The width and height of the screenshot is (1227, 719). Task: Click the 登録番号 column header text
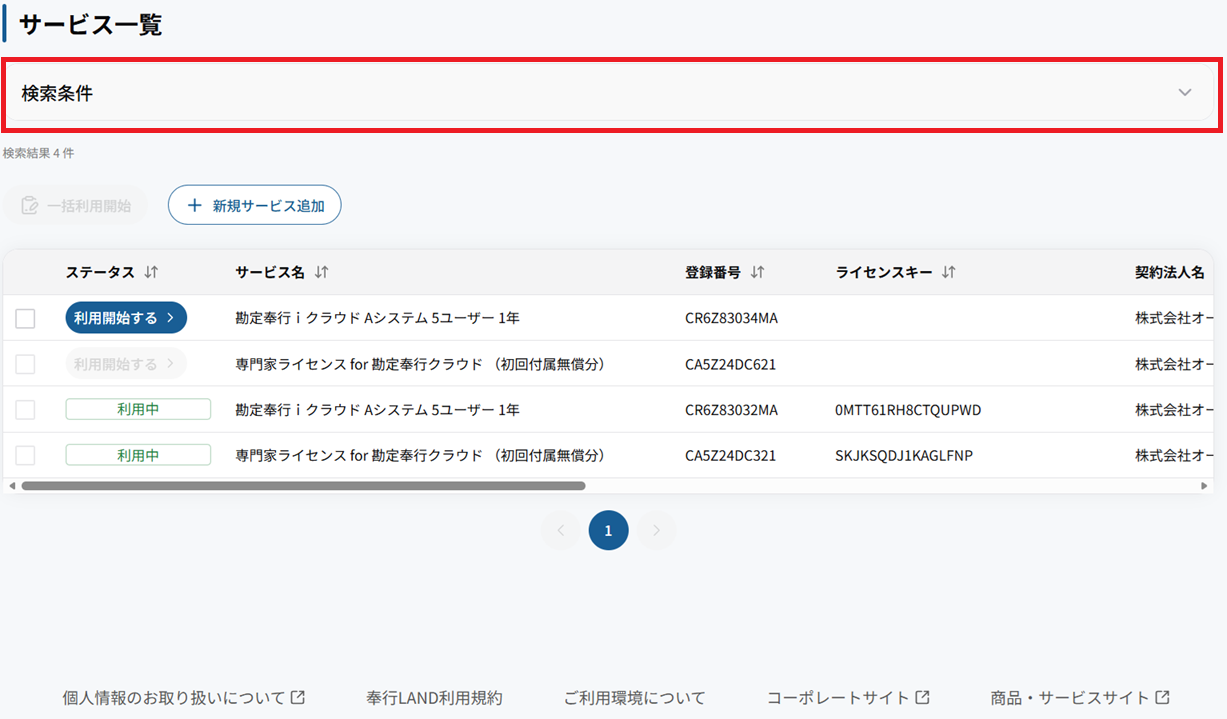tap(713, 272)
